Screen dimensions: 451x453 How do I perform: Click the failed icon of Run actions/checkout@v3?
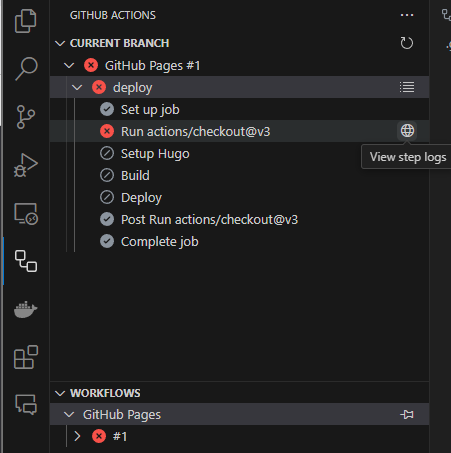107,131
